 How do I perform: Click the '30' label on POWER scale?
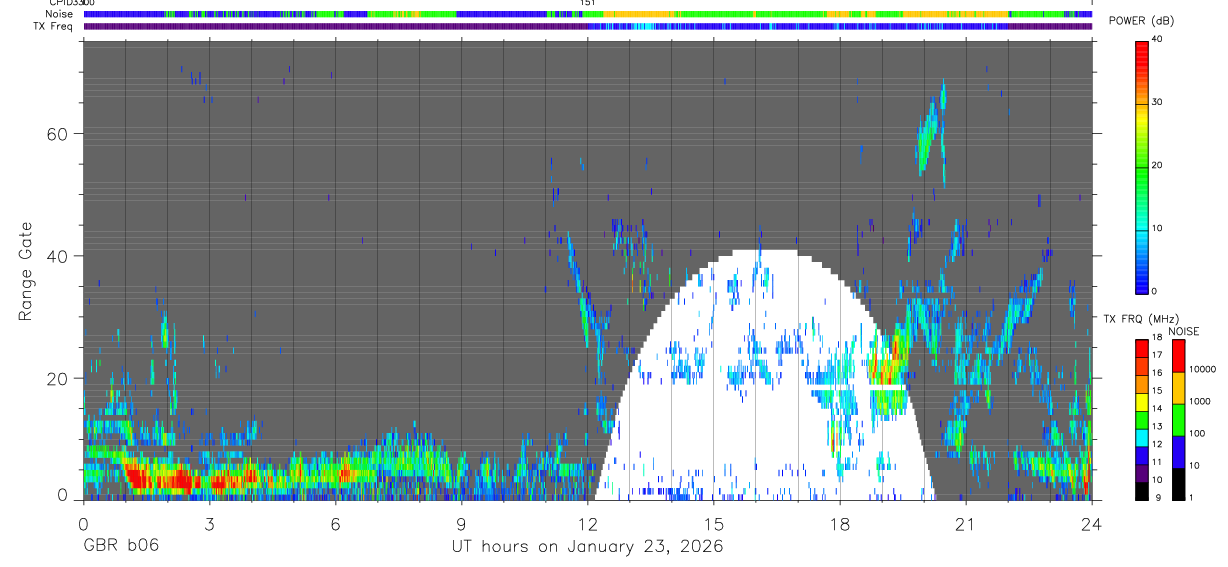(x=1157, y=103)
